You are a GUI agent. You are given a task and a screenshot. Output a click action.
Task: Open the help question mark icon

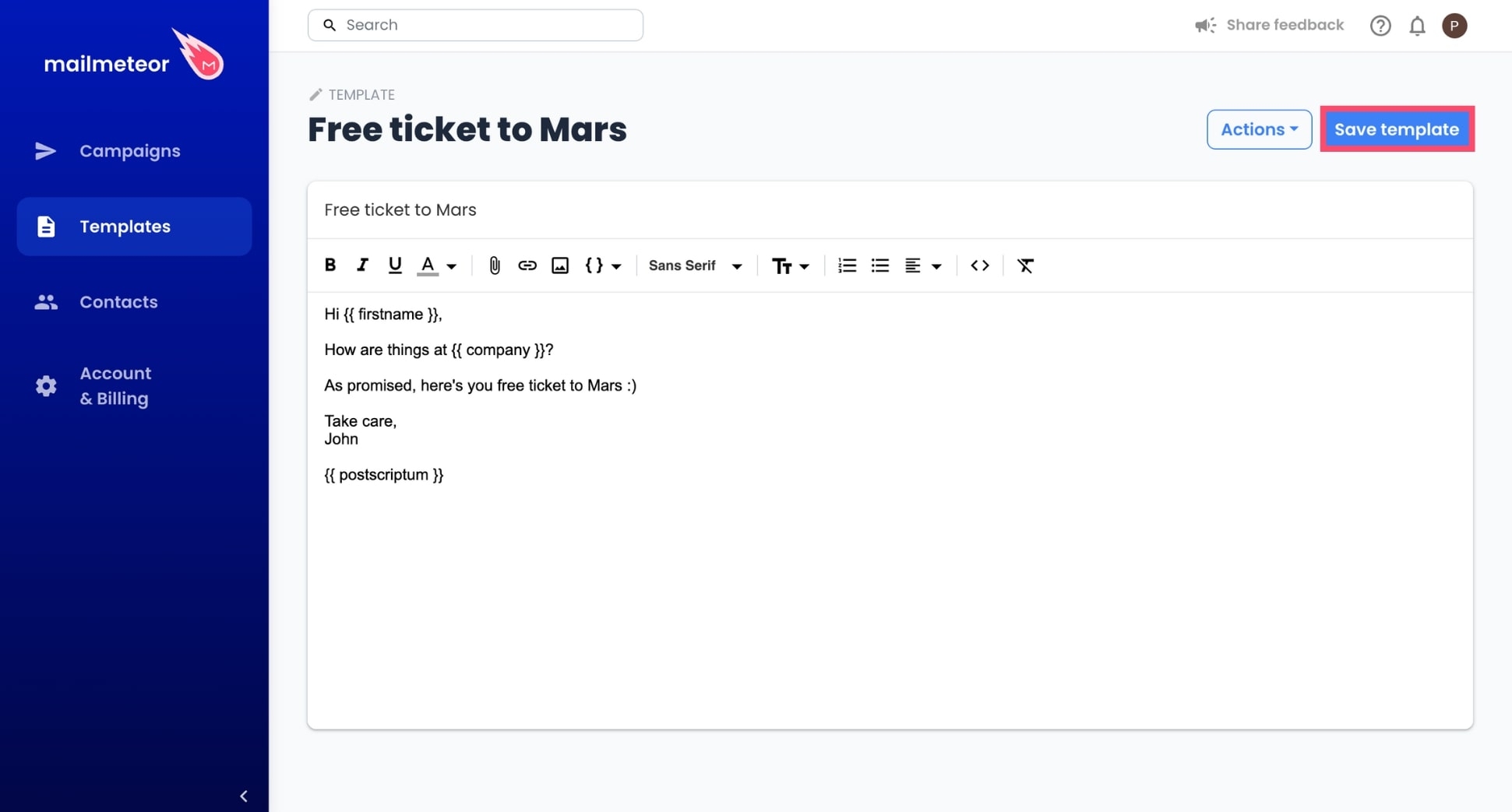(x=1380, y=26)
